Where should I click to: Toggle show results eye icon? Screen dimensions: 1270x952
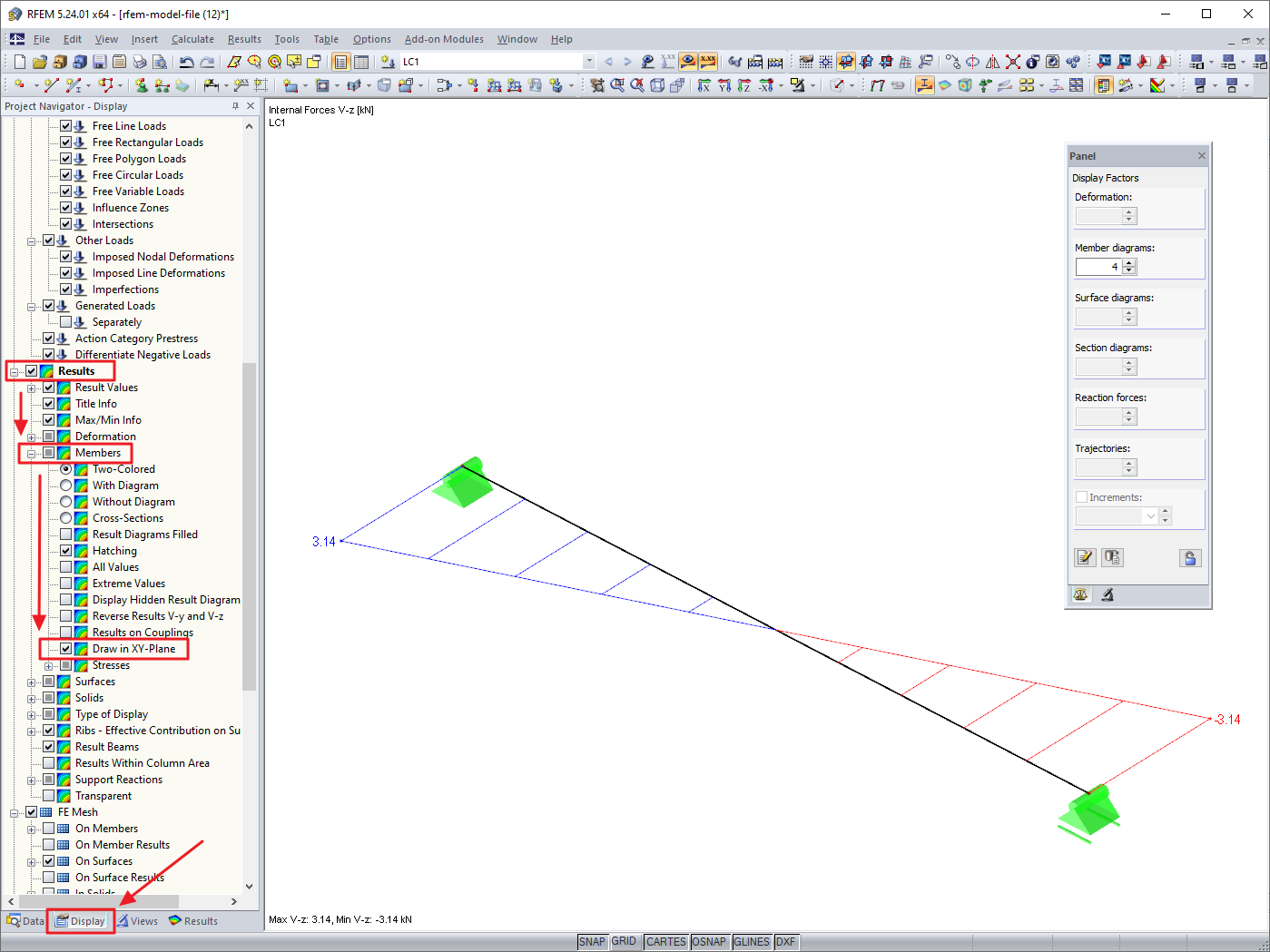688,62
